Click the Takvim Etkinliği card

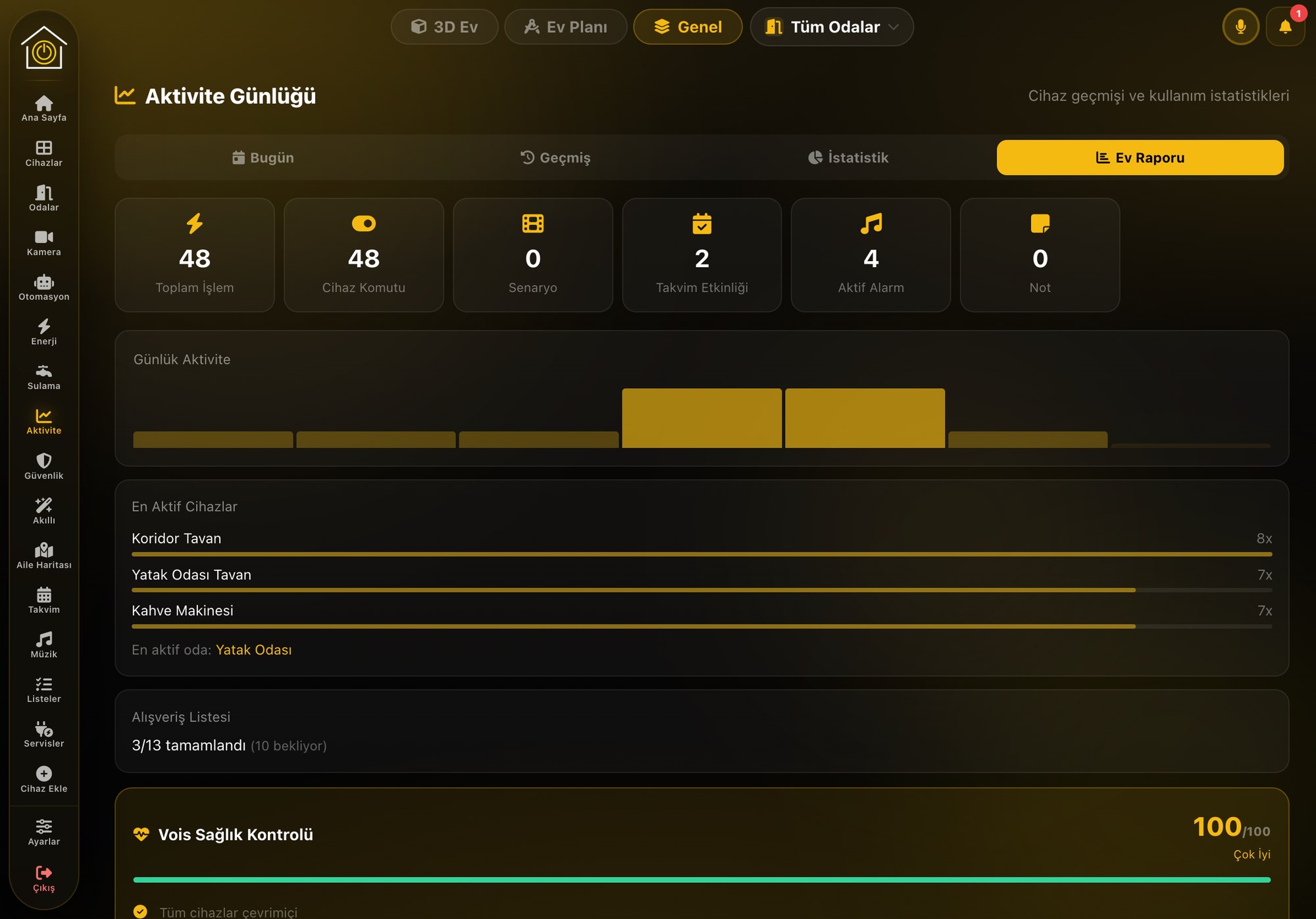702,255
